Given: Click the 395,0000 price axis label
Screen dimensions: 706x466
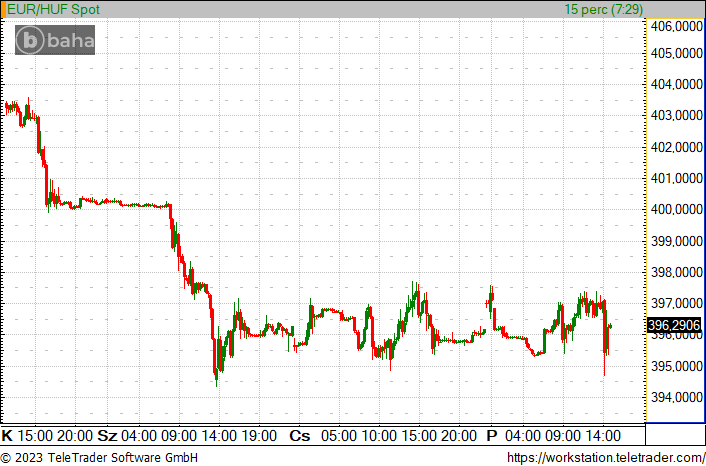Looking at the screenshot, I should click(677, 366).
